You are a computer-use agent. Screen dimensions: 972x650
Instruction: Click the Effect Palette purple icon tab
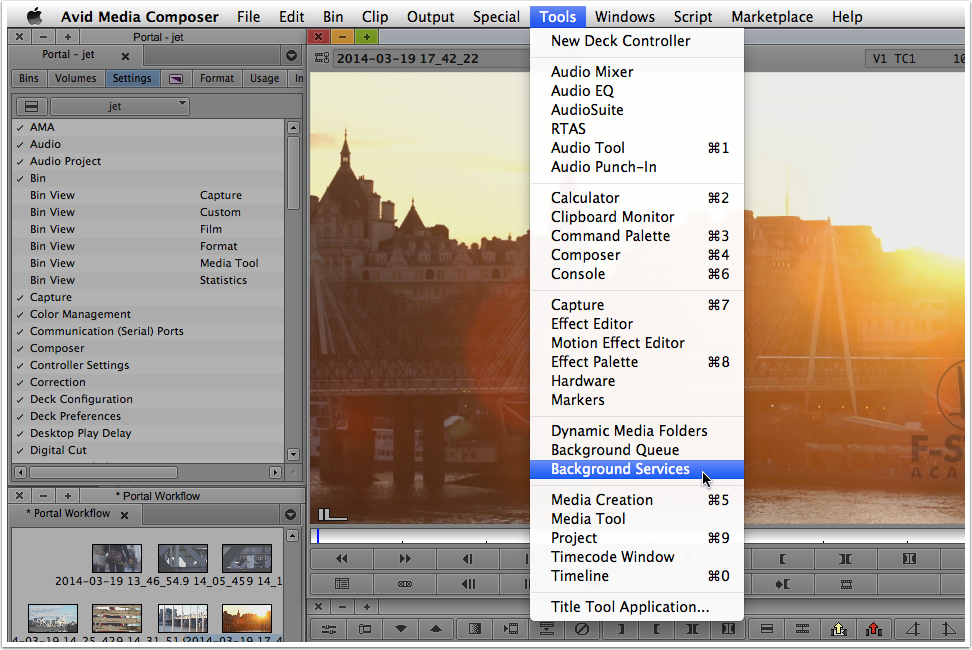coord(176,79)
